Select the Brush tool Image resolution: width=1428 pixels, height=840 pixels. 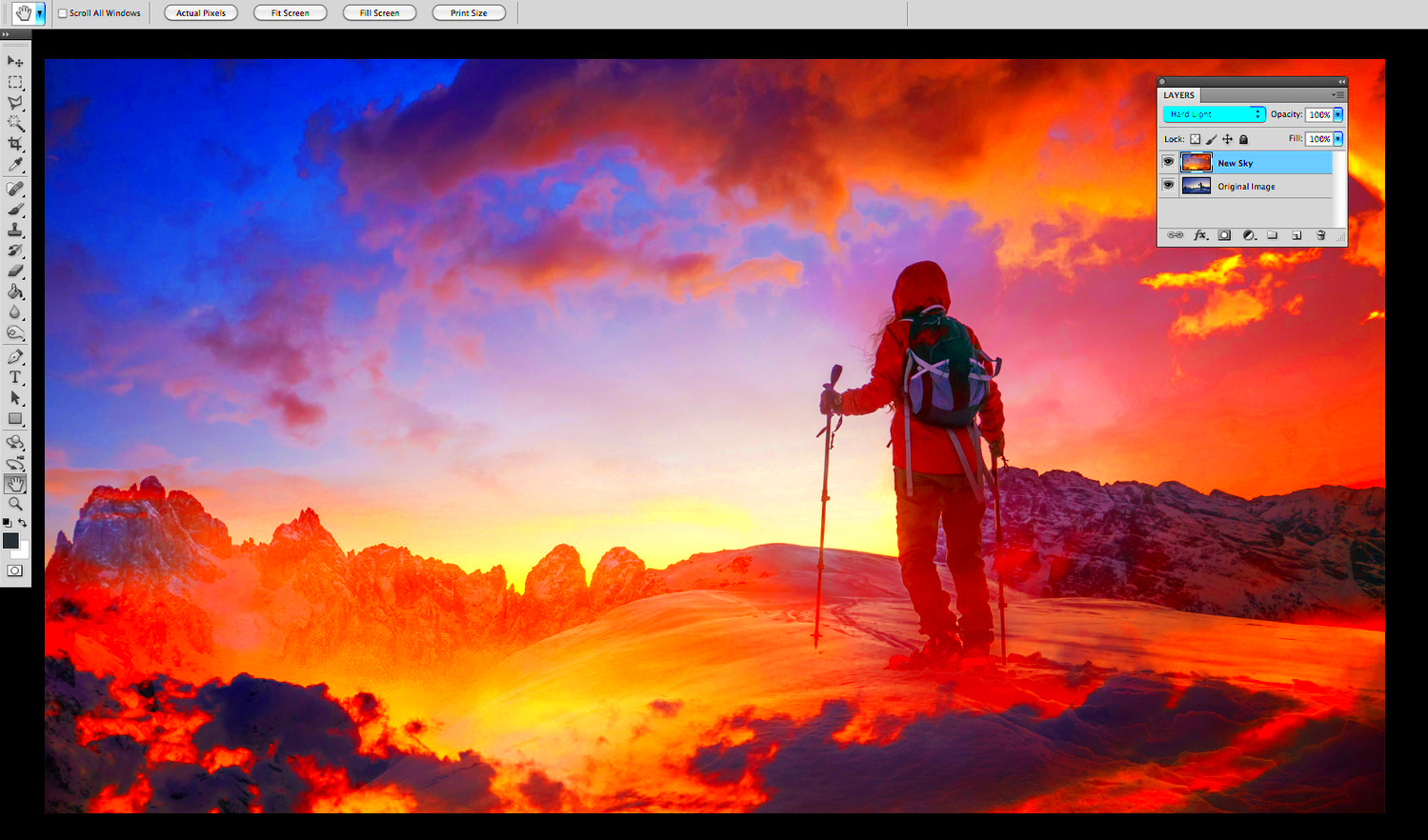click(15, 210)
